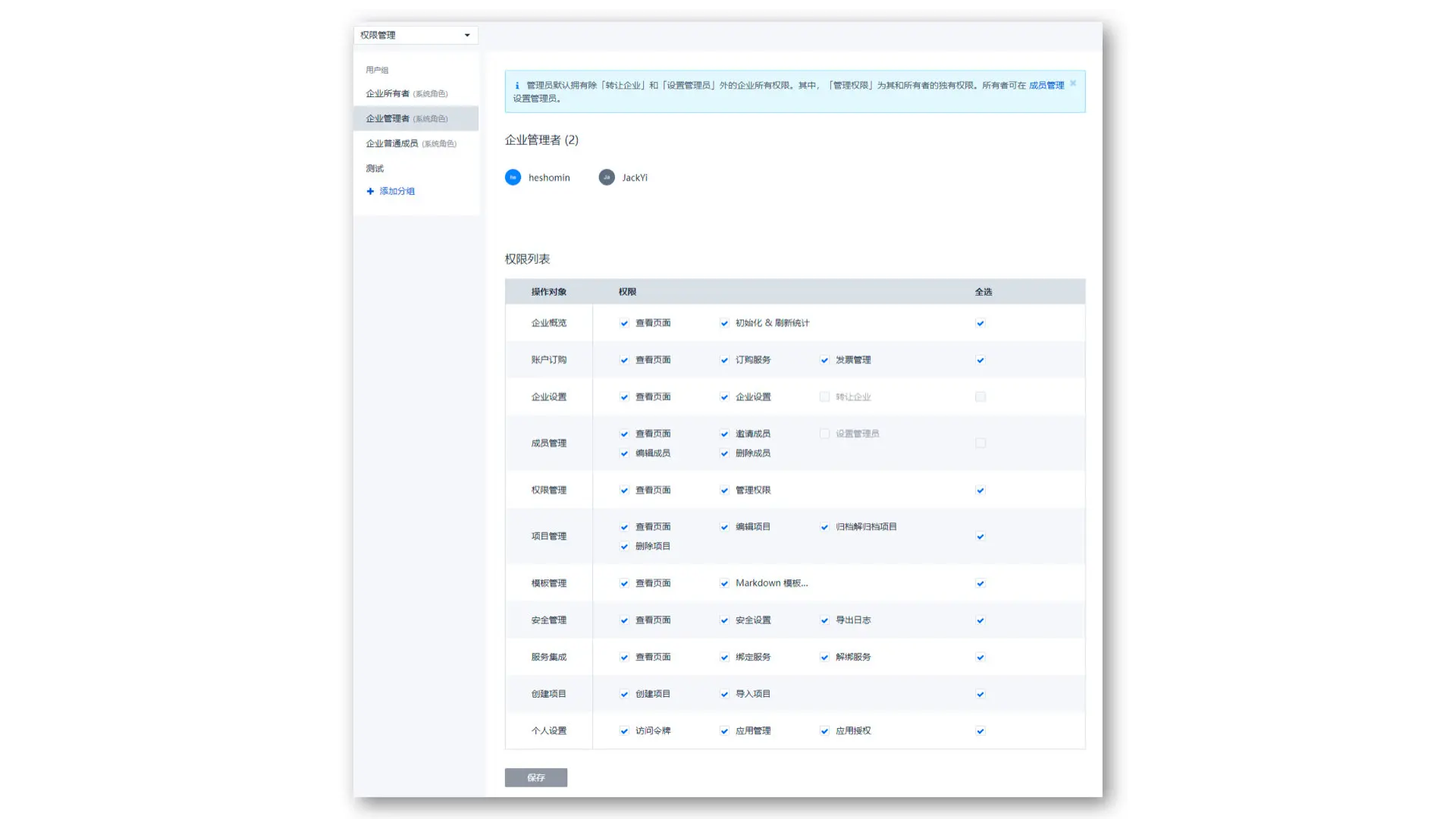
Task: Uncheck 导出日志 under 安全管理
Action: click(824, 620)
